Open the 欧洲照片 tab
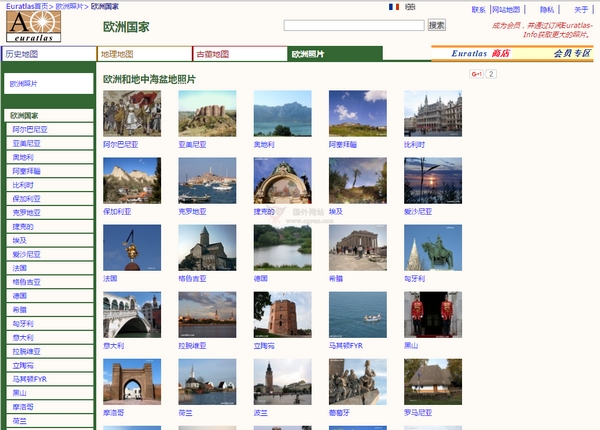This screenshot has width=600, height=430. pos(335,54)
